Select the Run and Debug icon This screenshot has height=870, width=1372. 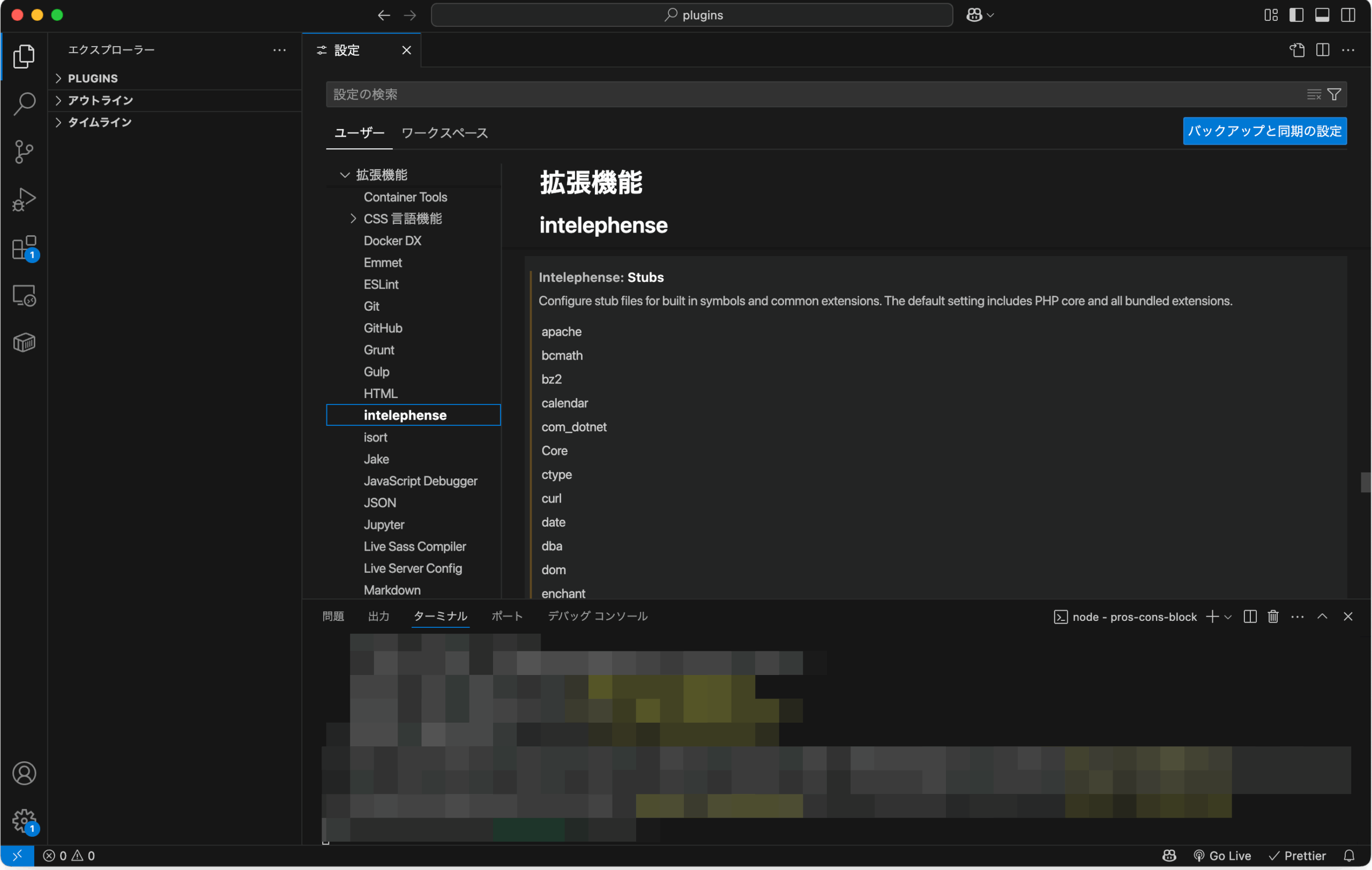24,199
